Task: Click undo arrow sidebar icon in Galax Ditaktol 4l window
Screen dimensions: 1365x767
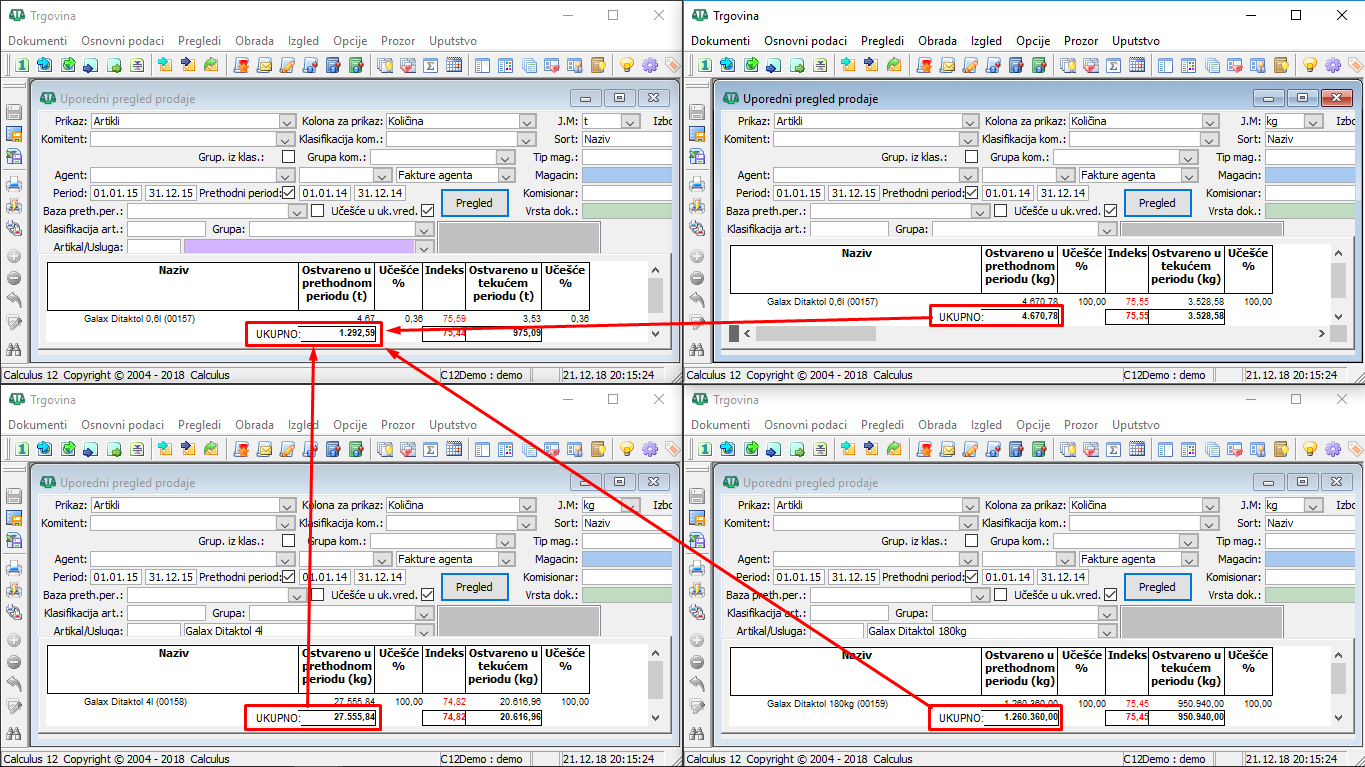Action: click(x=14, y=683)
